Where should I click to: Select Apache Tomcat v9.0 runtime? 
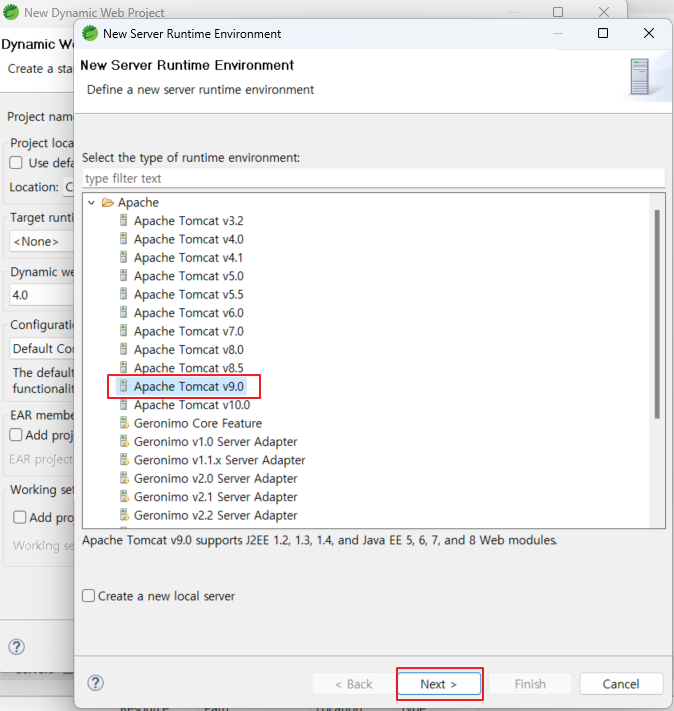(189, 386)
